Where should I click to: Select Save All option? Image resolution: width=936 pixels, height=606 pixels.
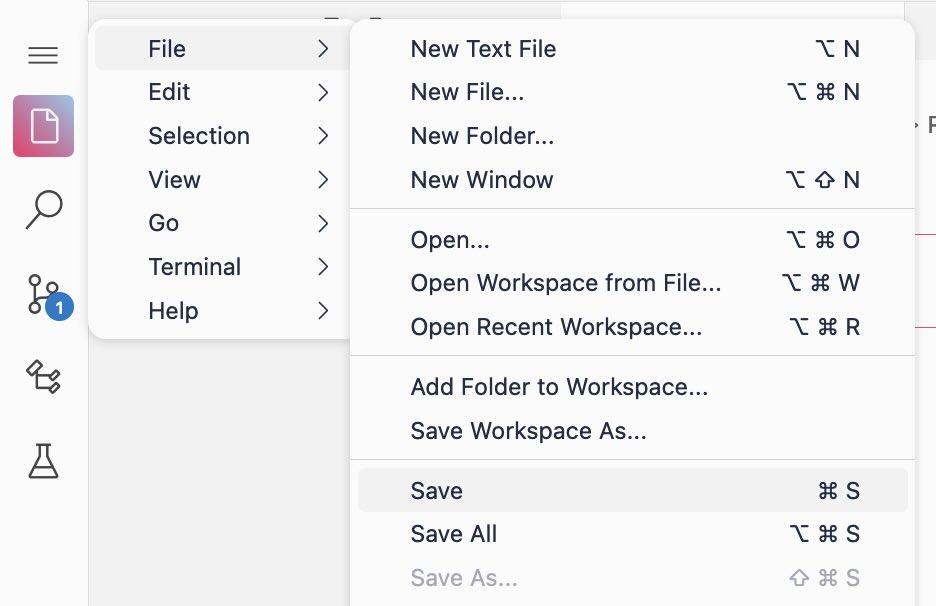(453, 534)
